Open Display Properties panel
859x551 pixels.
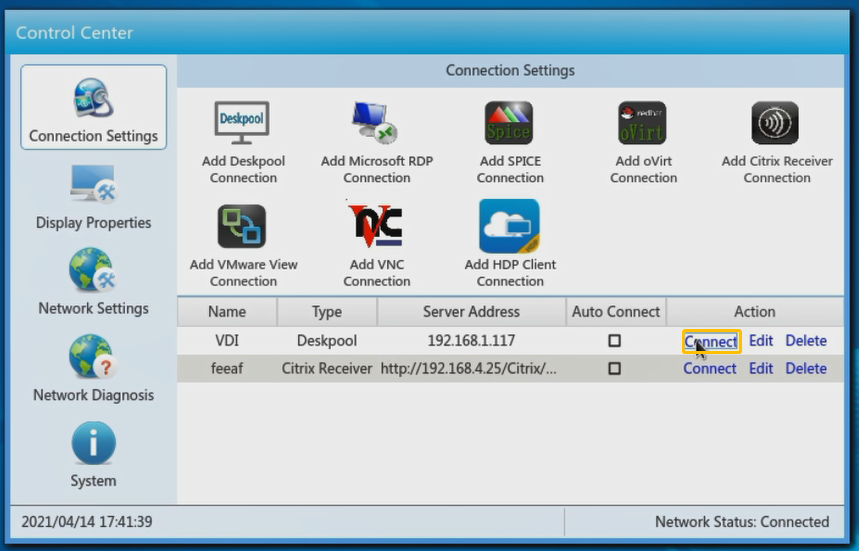94,197
